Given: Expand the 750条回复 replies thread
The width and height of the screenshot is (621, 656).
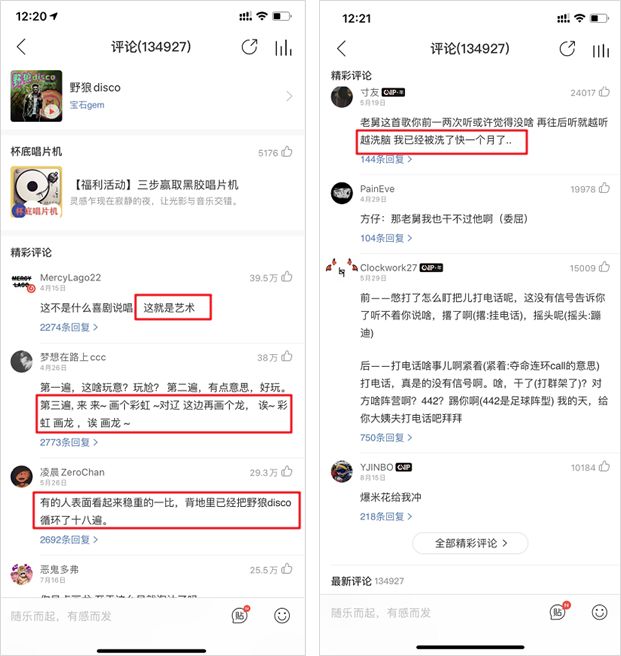Looking at the screenshot, I should coord(386,438).
